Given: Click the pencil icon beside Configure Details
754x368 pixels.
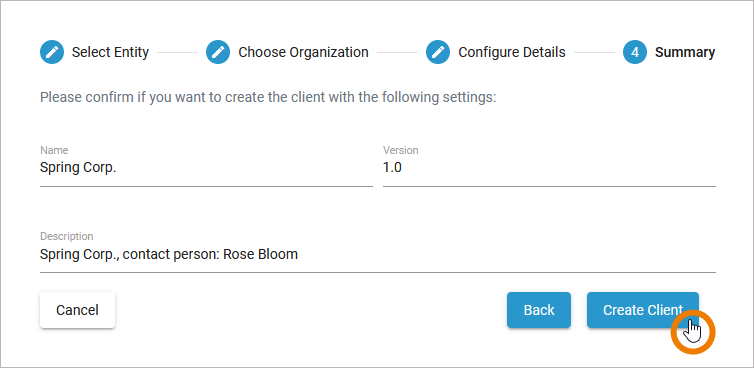Looking at the screenshot, I should 438,52.
